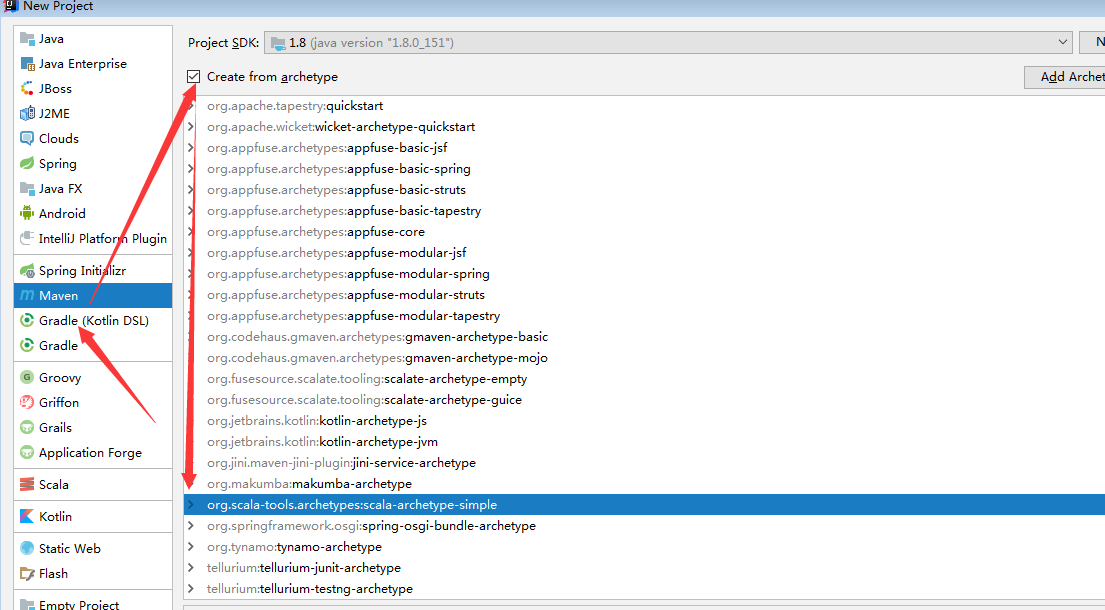This screenshot has height=610, width=1105.
Task: Expand org.apache.wicket:wicket-archetype-quickstart node
Action: point(190,127)
